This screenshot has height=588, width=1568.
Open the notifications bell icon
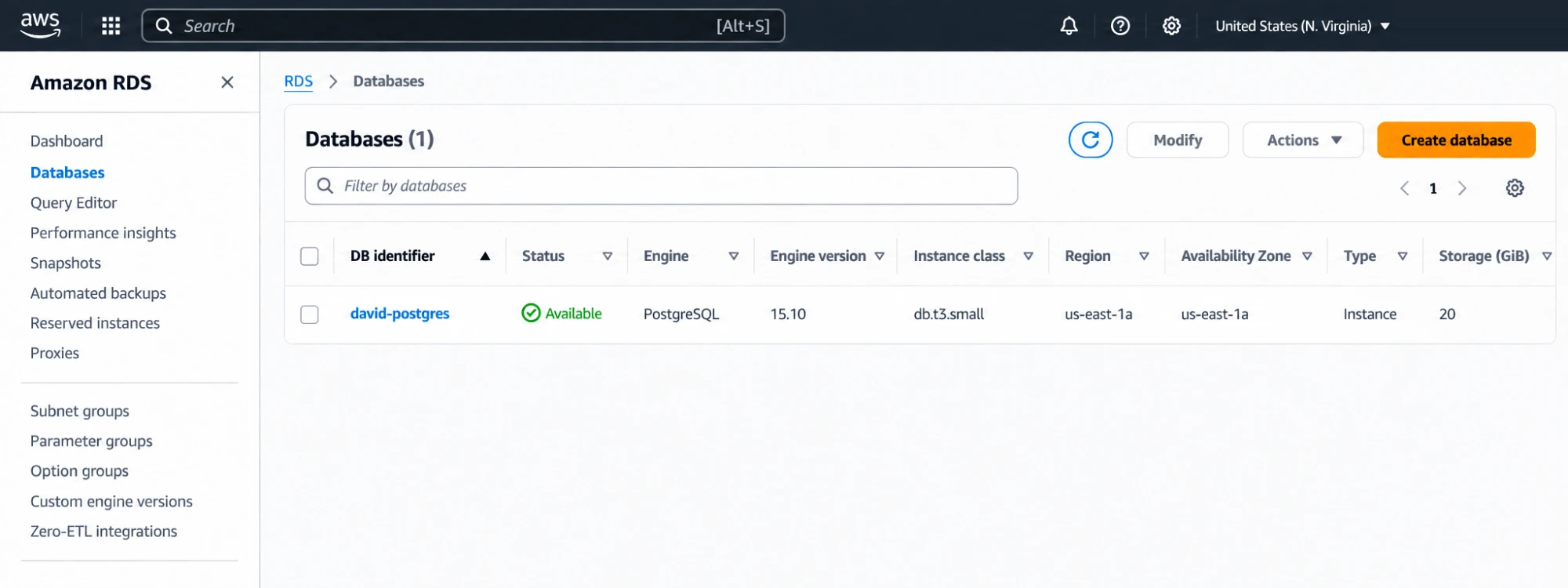(1069, 26)
